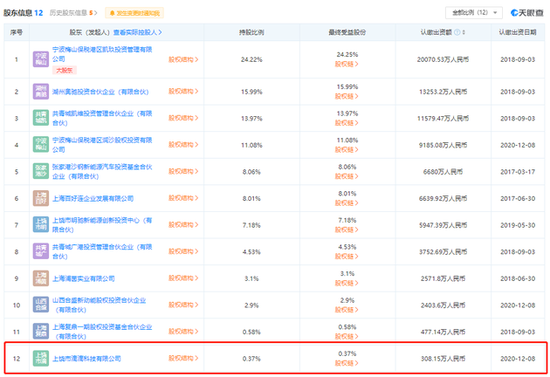Open 股权链 under 0.58% beneficial share
550x377 pixels.
coord(347,336)
